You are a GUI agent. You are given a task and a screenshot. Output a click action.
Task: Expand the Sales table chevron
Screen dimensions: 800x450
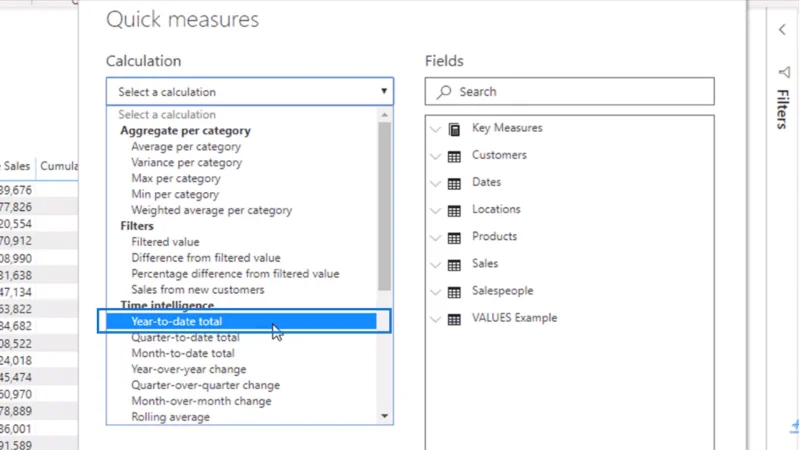pos(435,265)
